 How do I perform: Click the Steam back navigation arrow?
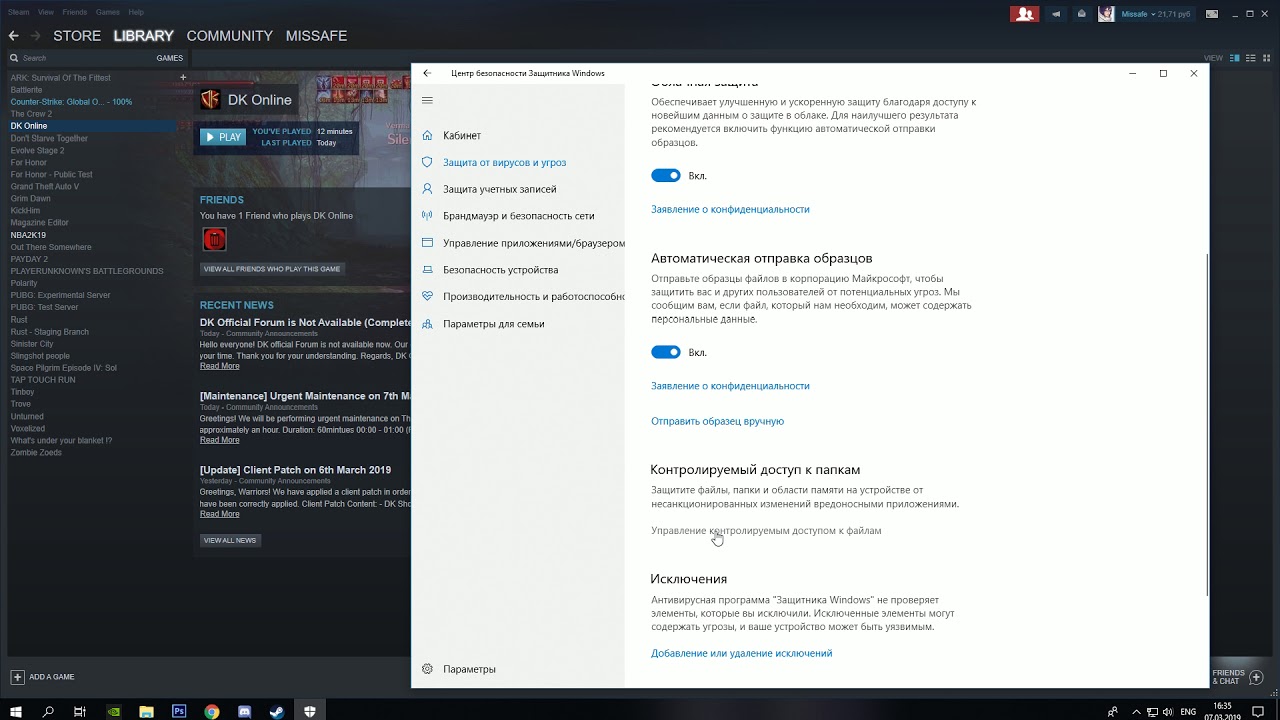click(x=13, y=36)
